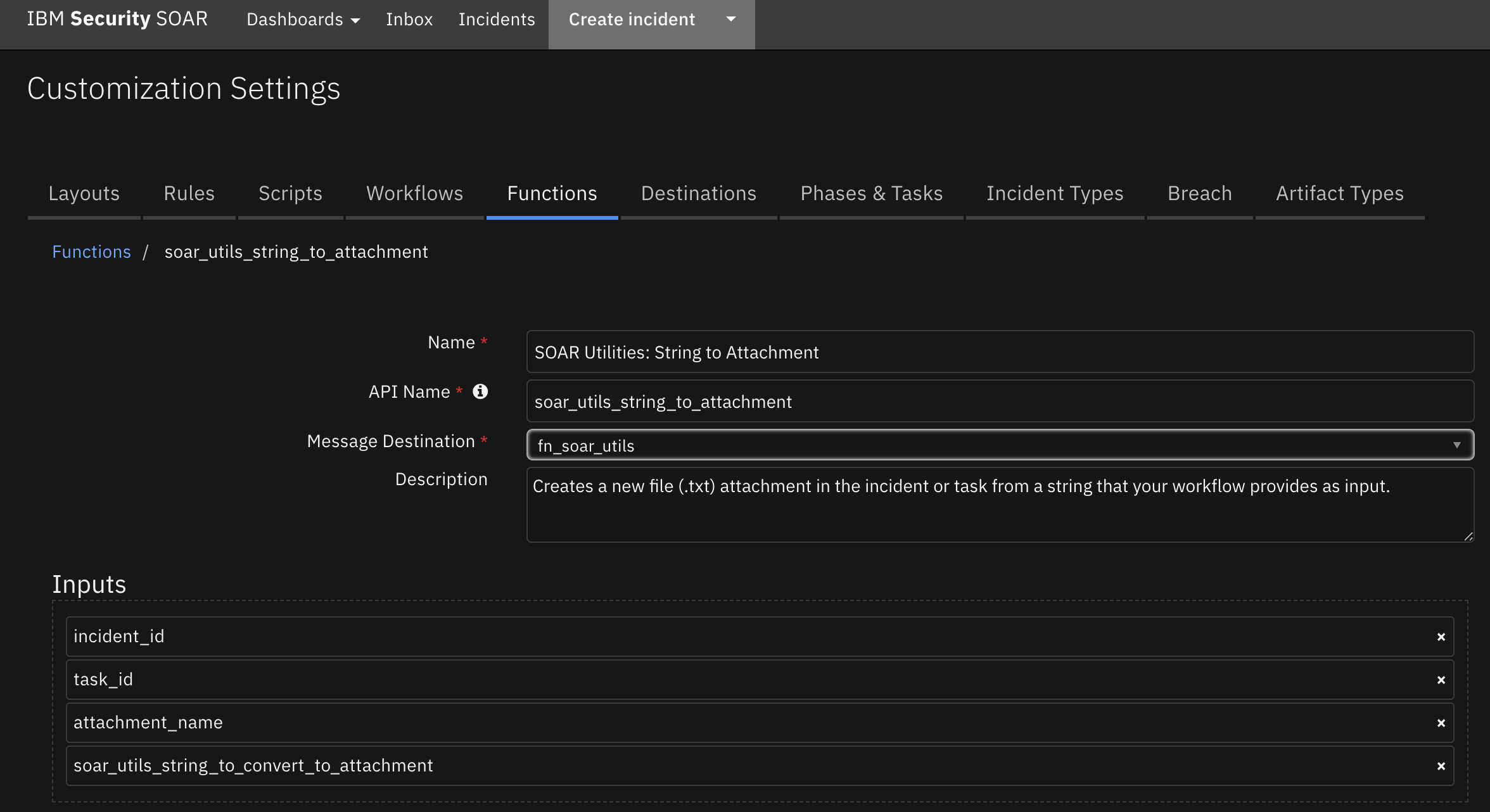Image resolution: width=1490 pixels, height=812 pixels.
Task: Open the Incidents menu item
Action: [495, 18]
